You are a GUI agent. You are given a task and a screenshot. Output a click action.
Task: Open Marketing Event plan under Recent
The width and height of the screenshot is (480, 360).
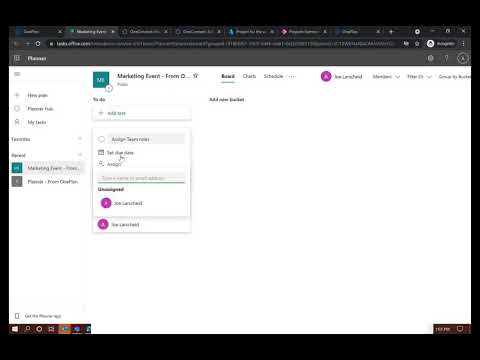pos(47,168)
